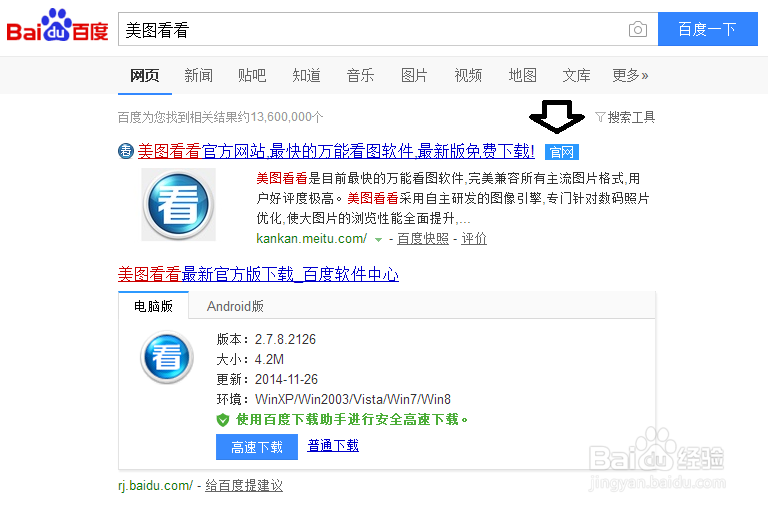
Task: Open 美图看看最新官方版下载_百度软件中心 link
Action: tap(258, 274)
